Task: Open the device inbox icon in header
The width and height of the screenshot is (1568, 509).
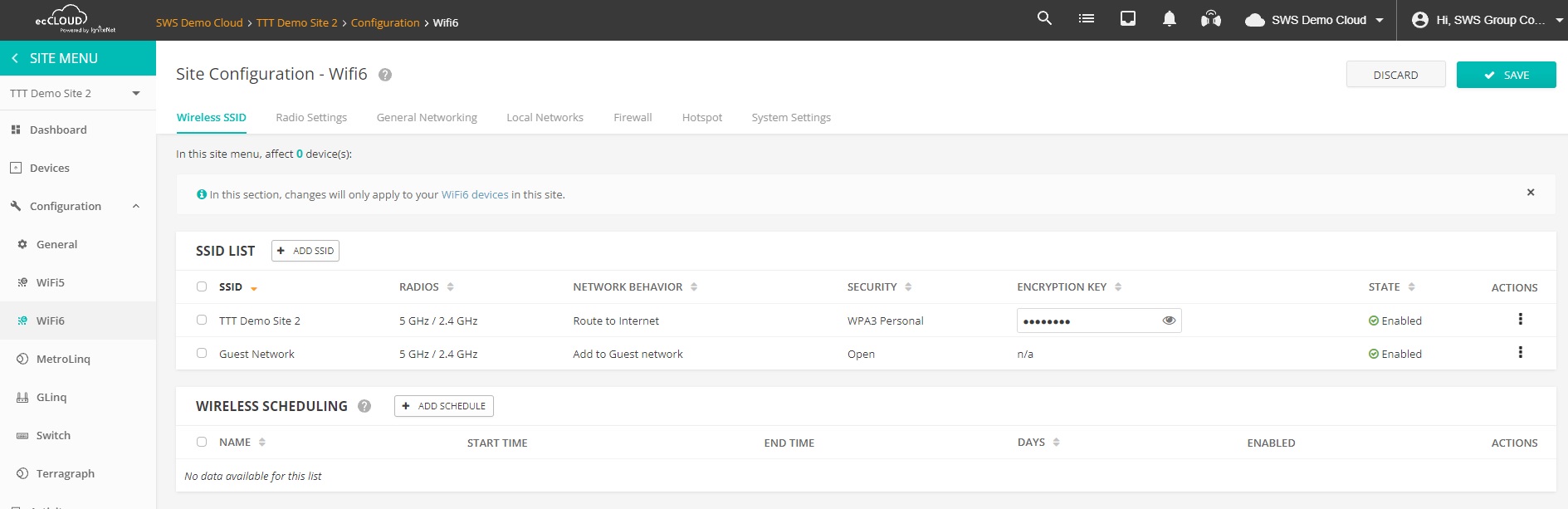Action: pyautogui.click(x=1127, y=18)
